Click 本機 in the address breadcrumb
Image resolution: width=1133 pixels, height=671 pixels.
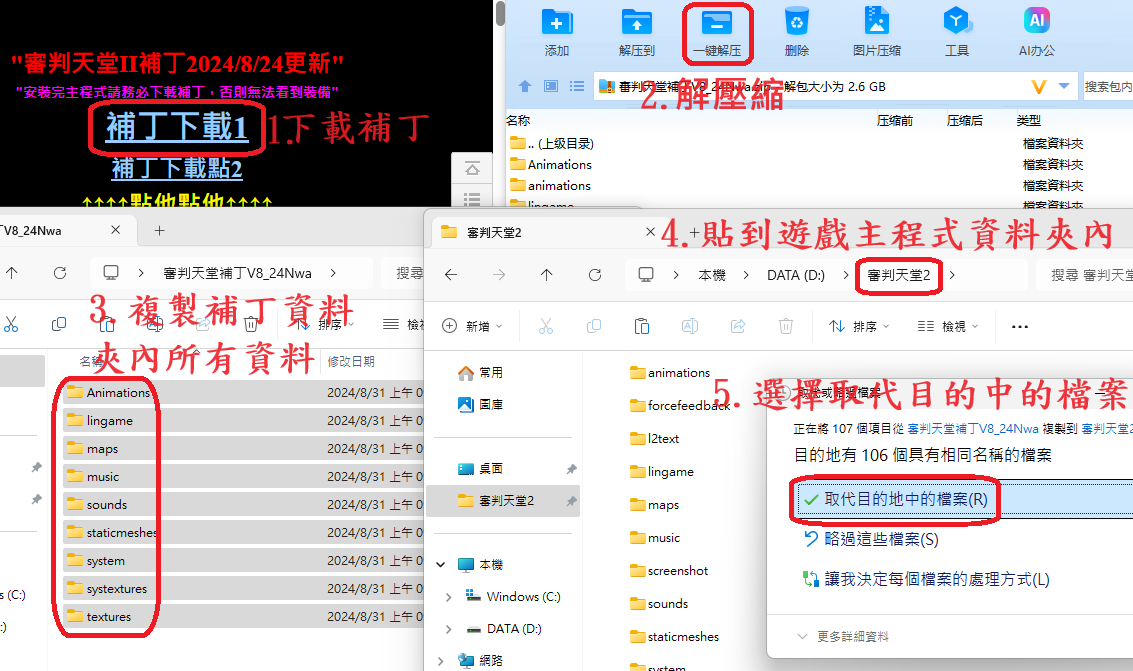[712, 275]
